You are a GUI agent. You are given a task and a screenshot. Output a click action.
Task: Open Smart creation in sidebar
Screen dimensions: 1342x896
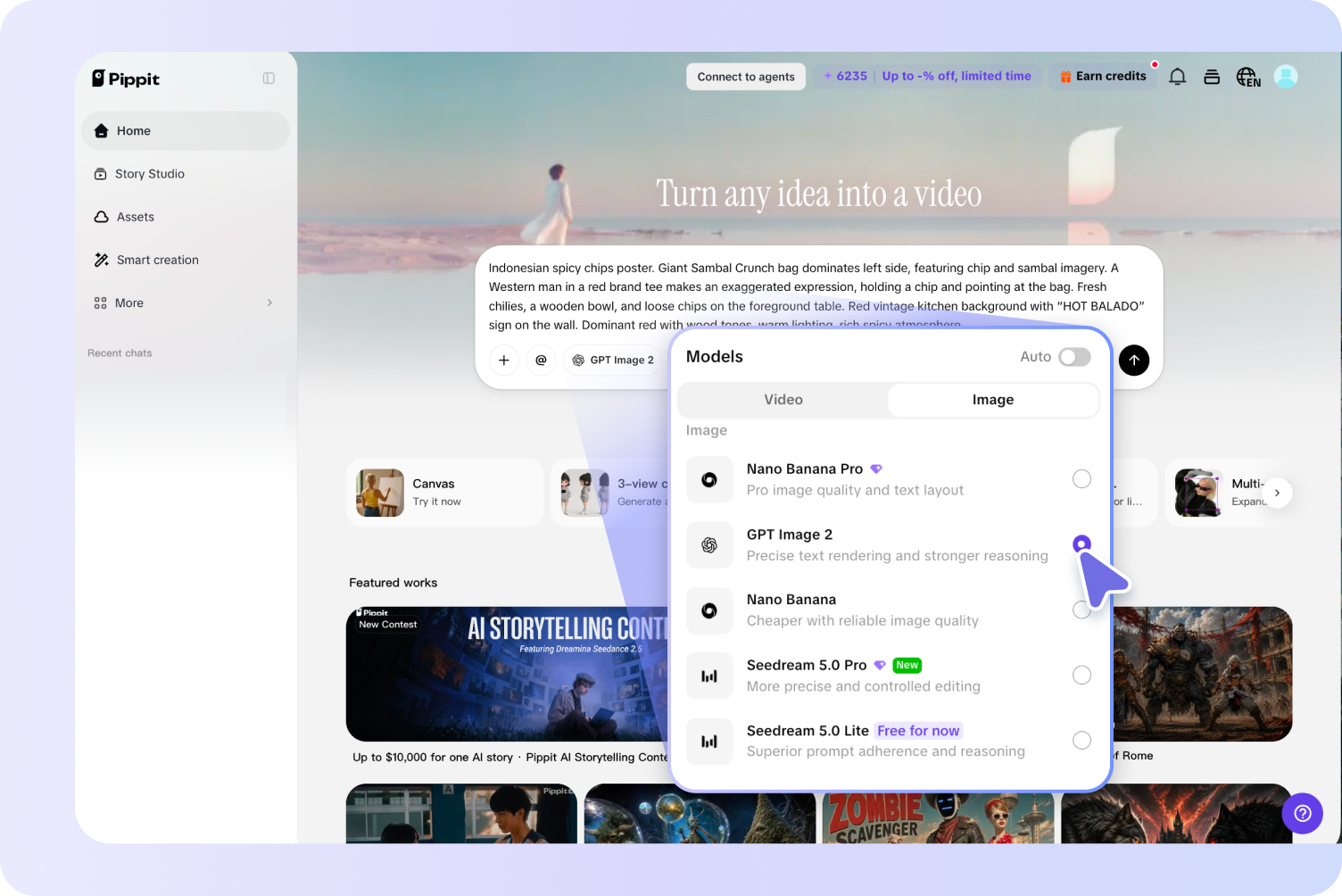tap(186, 260)
